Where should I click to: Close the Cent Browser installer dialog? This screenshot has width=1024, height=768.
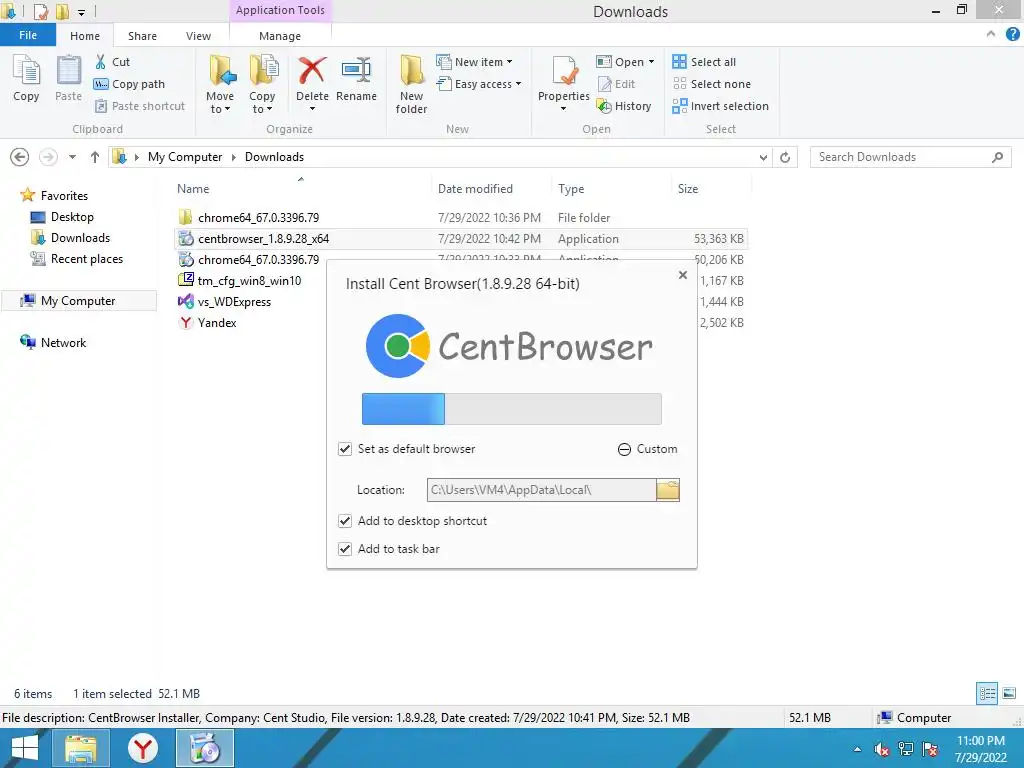pyautogui.click(x=682, y=275)
